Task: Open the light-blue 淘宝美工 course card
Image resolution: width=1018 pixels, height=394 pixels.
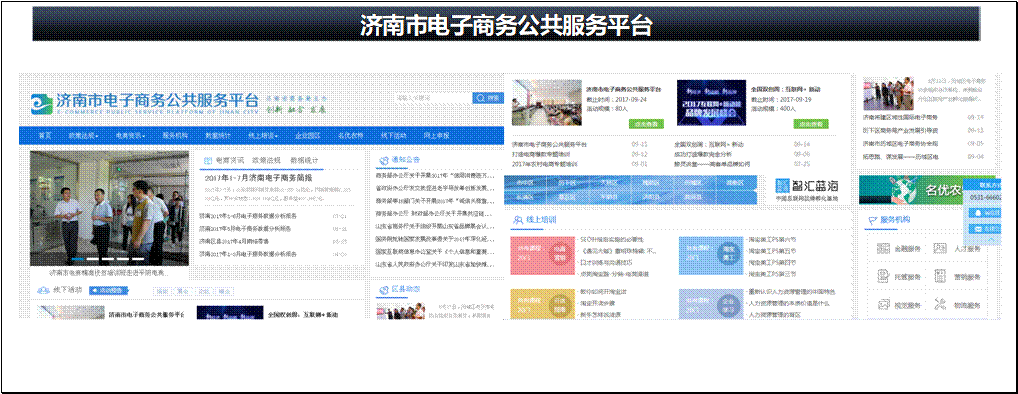Action: point(710,256)
